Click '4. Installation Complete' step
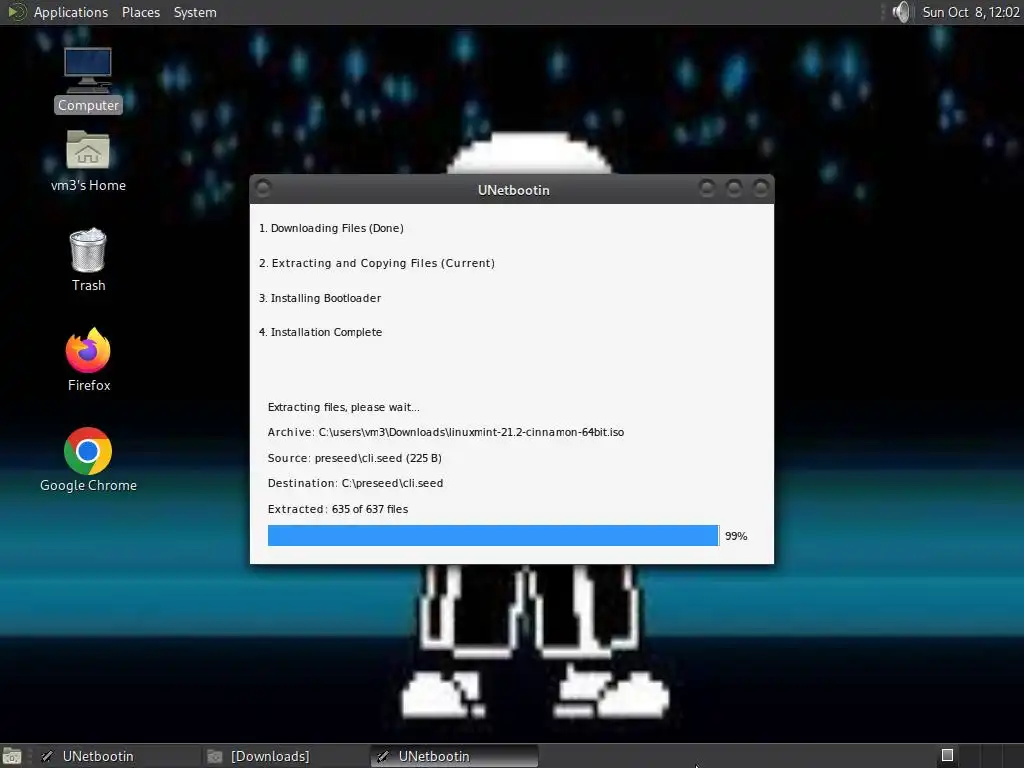1024x768 pixels. (321, 332)
